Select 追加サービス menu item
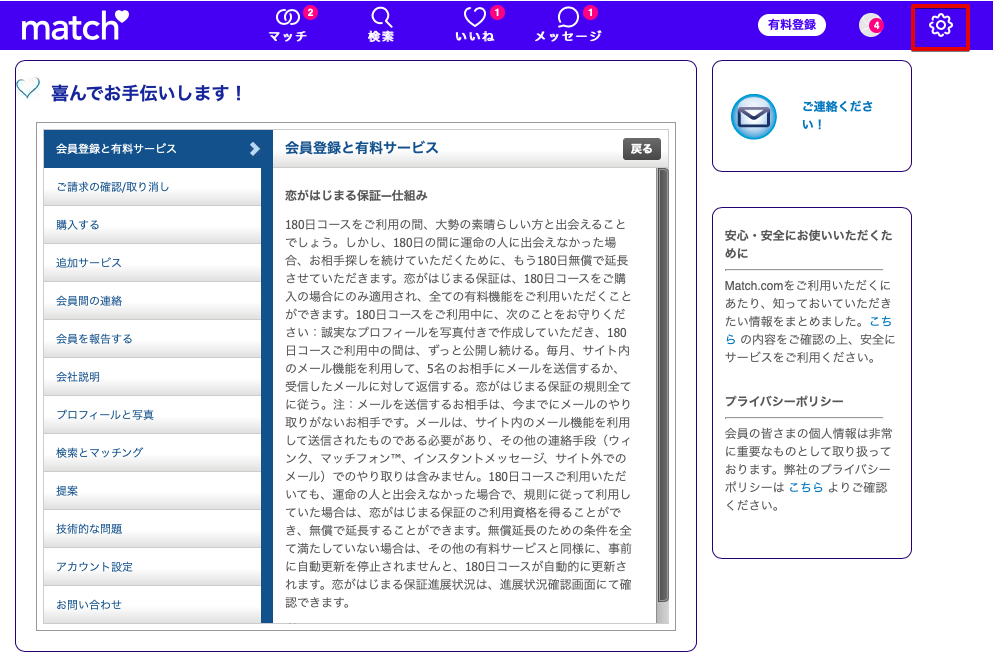The height and width of the screenshot is (672, 993). pos(152,263)
